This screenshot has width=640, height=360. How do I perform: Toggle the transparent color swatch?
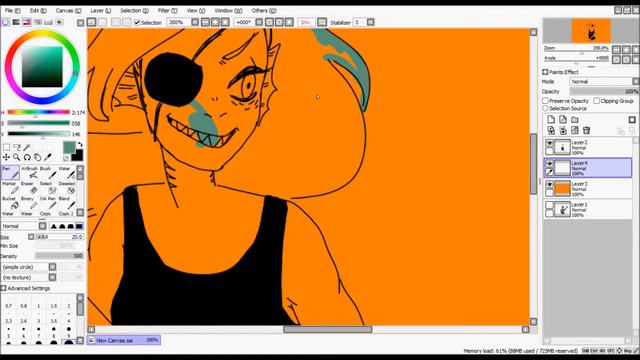tap(66, 158)
